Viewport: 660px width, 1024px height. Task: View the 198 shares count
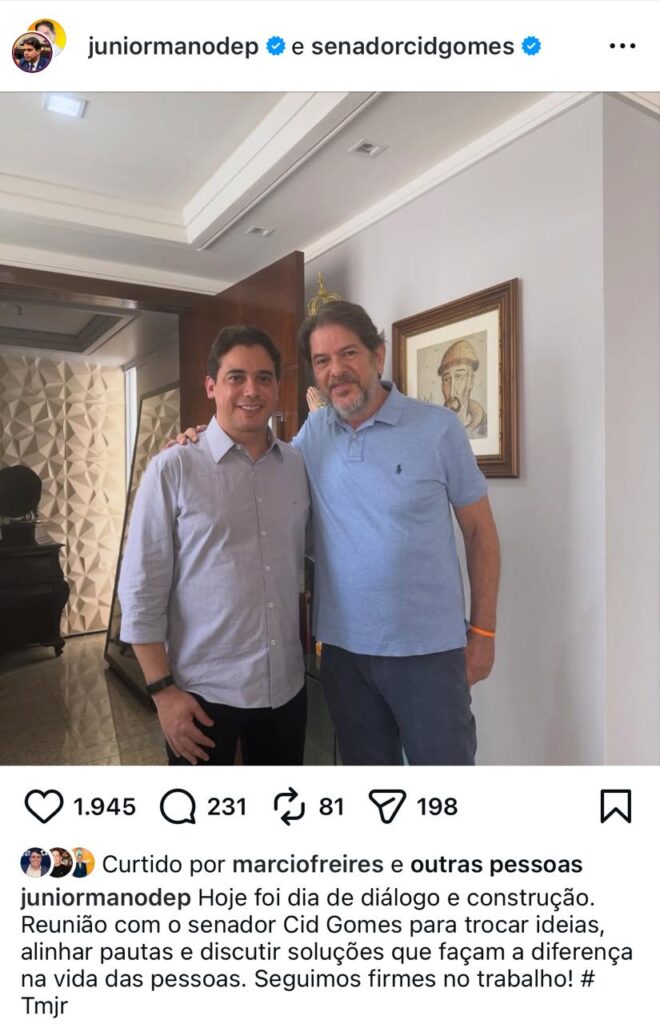click(x=438, y=807)
